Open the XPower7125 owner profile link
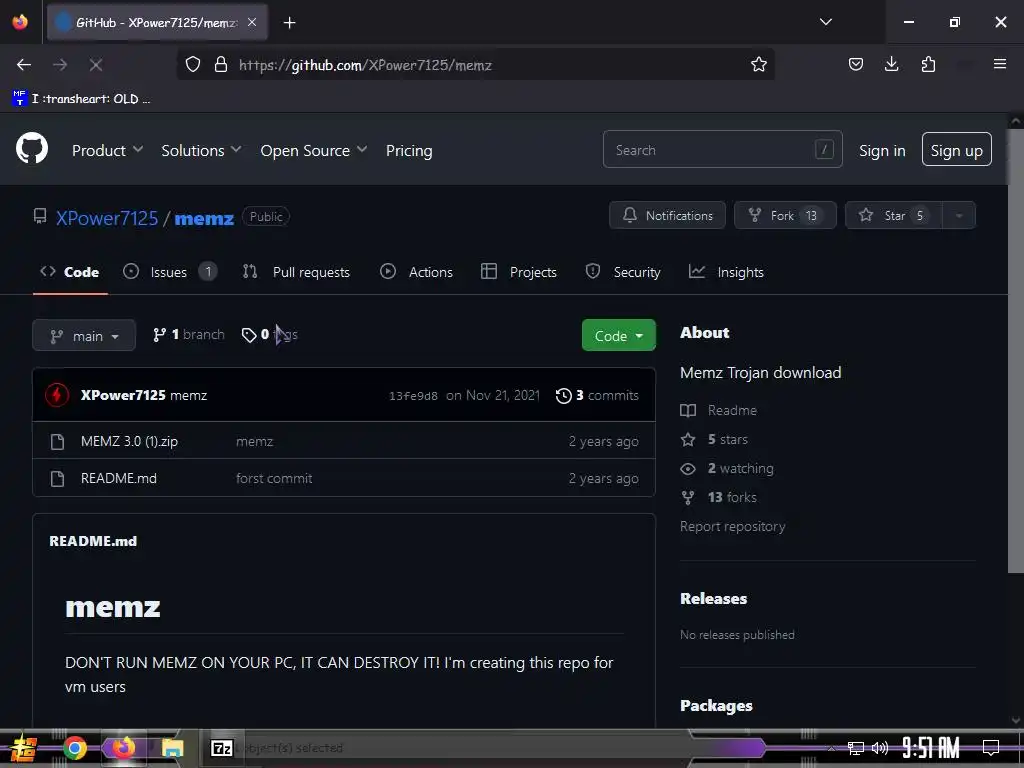The image size is (1024, 768). pos(107,217)
